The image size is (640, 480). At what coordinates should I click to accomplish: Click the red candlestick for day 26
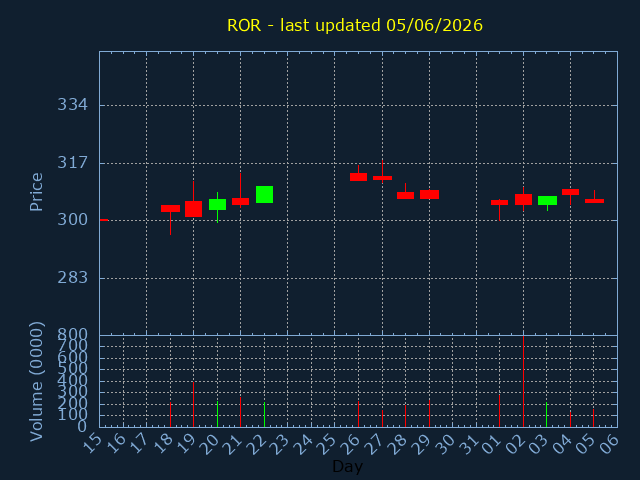[x=358, y=177]
